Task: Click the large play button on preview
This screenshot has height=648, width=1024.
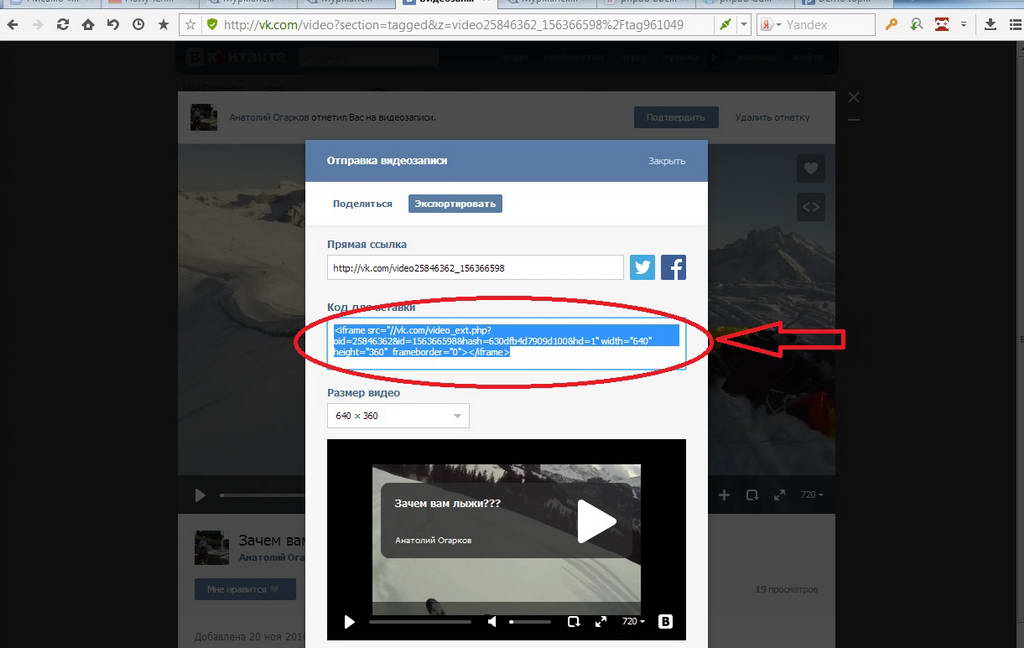Action: [596, 521]
